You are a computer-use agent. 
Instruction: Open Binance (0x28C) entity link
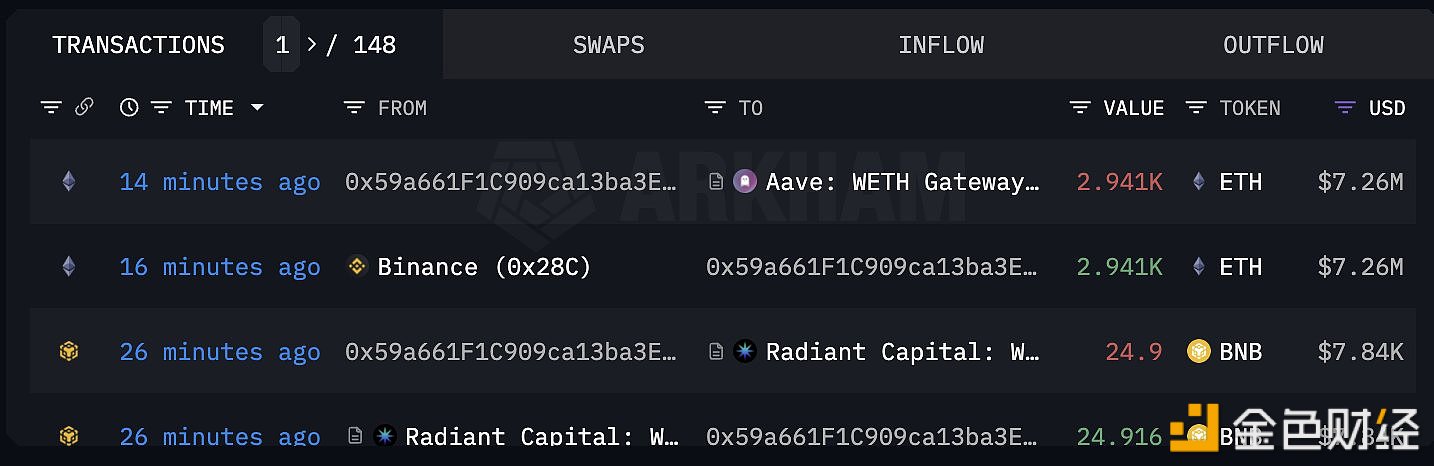[x=484, y=267]
